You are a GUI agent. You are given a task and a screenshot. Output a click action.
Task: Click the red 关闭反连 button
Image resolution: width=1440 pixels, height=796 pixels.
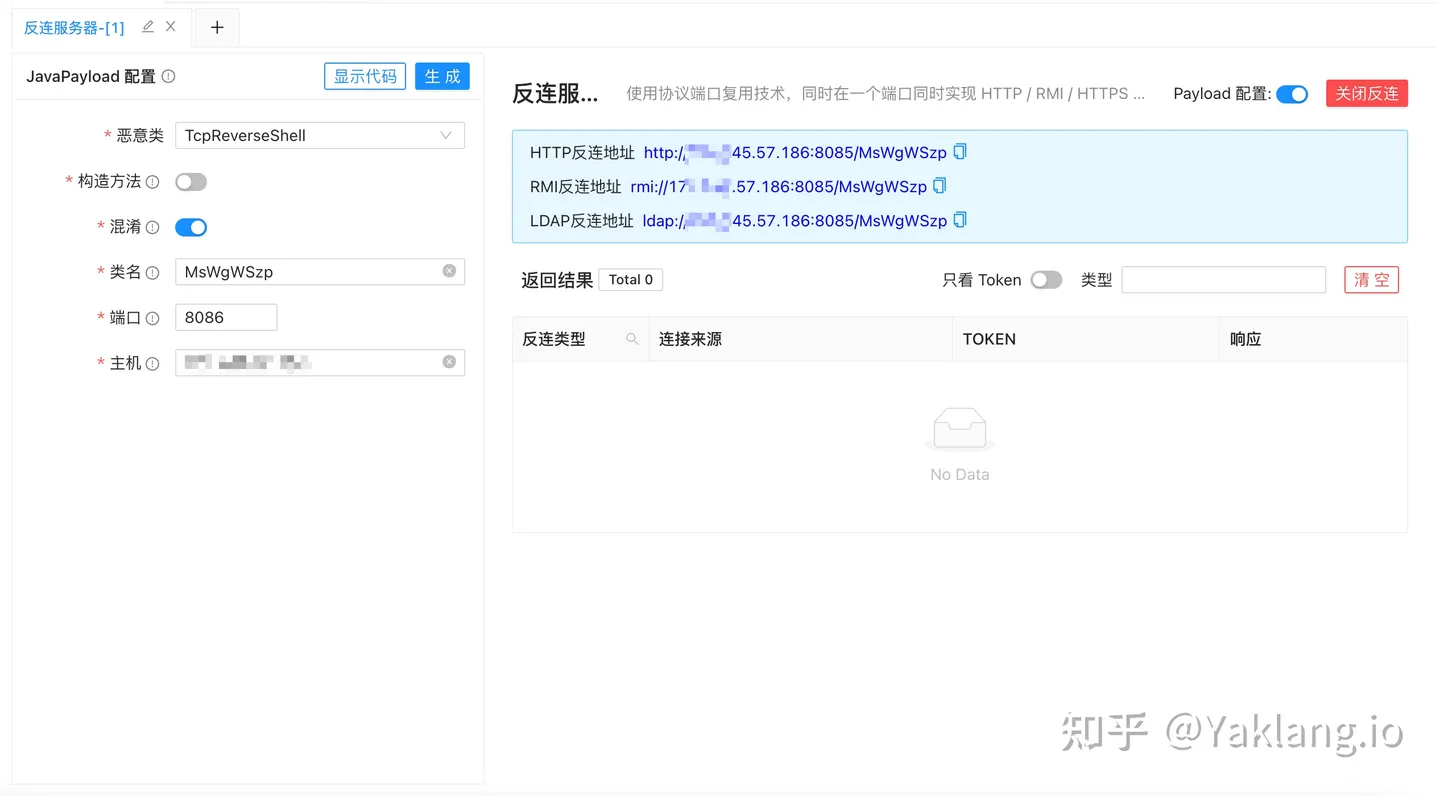click(x=1367, y=93)
